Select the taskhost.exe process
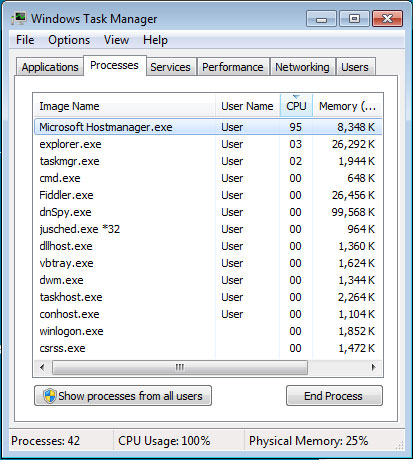 coord(208,297)
